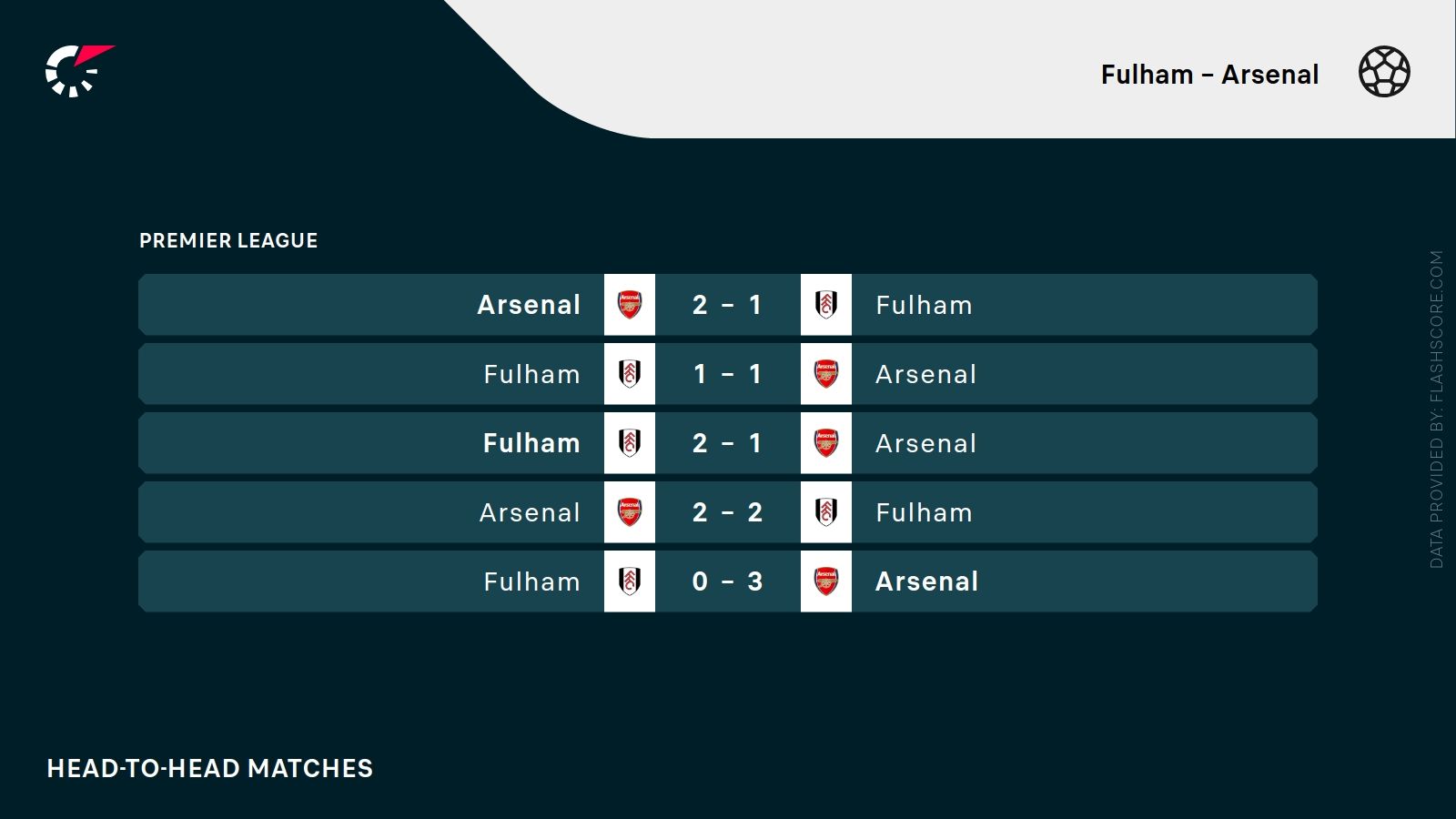Click Fulham crest in the first match row
The height and width of the screenshot is (819, 1456).
[826, 305]
